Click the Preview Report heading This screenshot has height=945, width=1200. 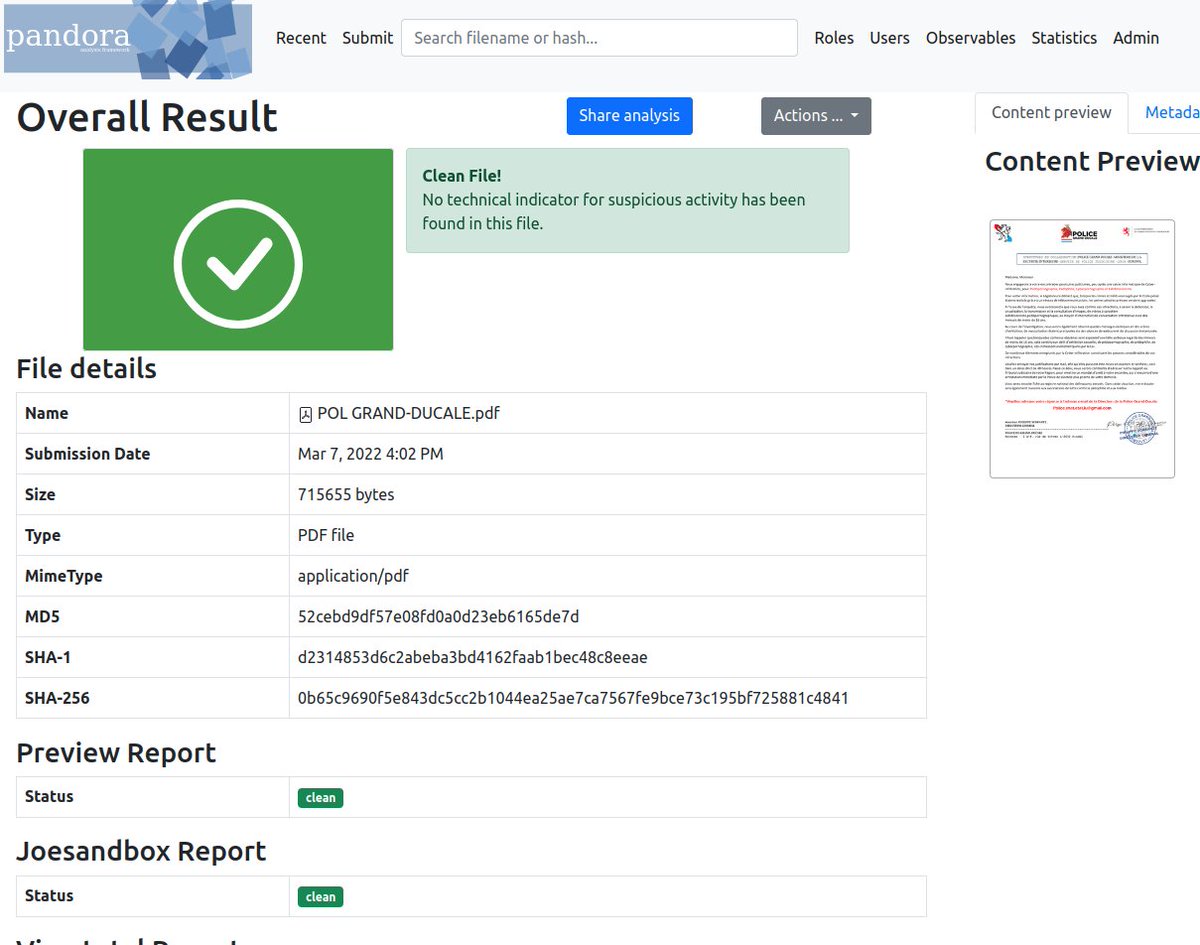click(116, 753)
